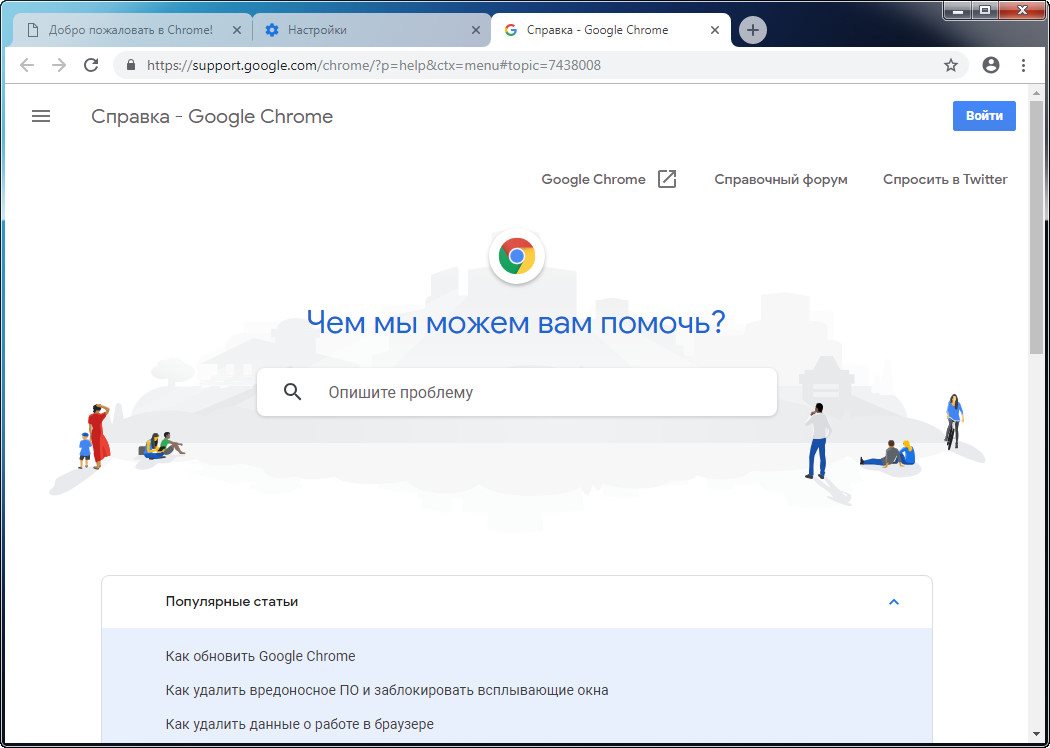Collapse the Популярные статьи section chevron
Screen dimensions: 1050x748
tap(893, 601)
